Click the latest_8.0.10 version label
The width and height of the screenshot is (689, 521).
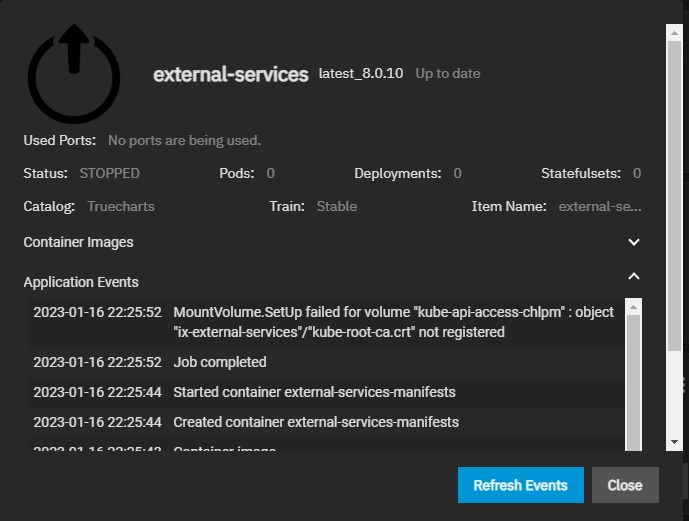coord(361,74)
